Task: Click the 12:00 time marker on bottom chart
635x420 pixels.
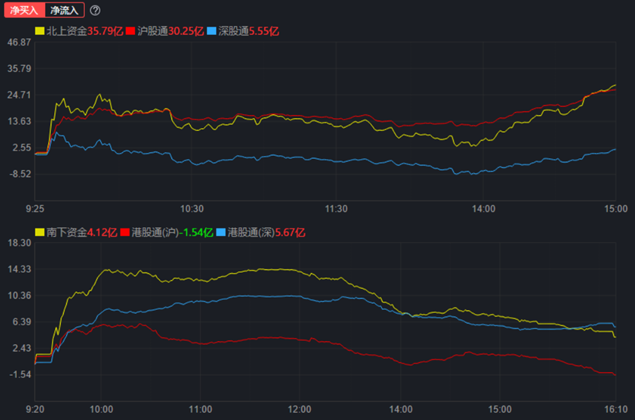Action: coord(301,409)
